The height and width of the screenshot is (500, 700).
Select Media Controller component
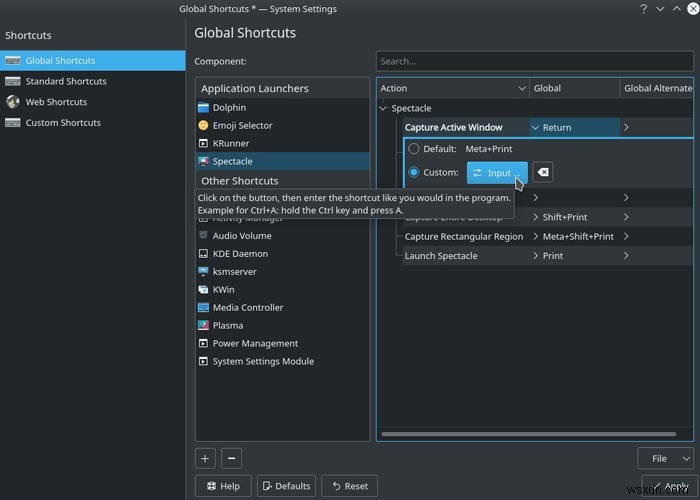click(283, 307)
